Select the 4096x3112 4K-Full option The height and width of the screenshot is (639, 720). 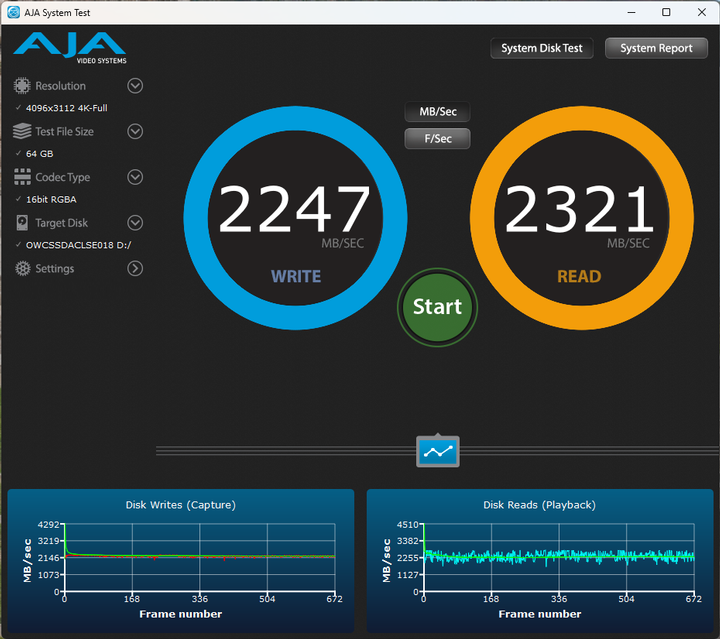(x=66, y=108)
